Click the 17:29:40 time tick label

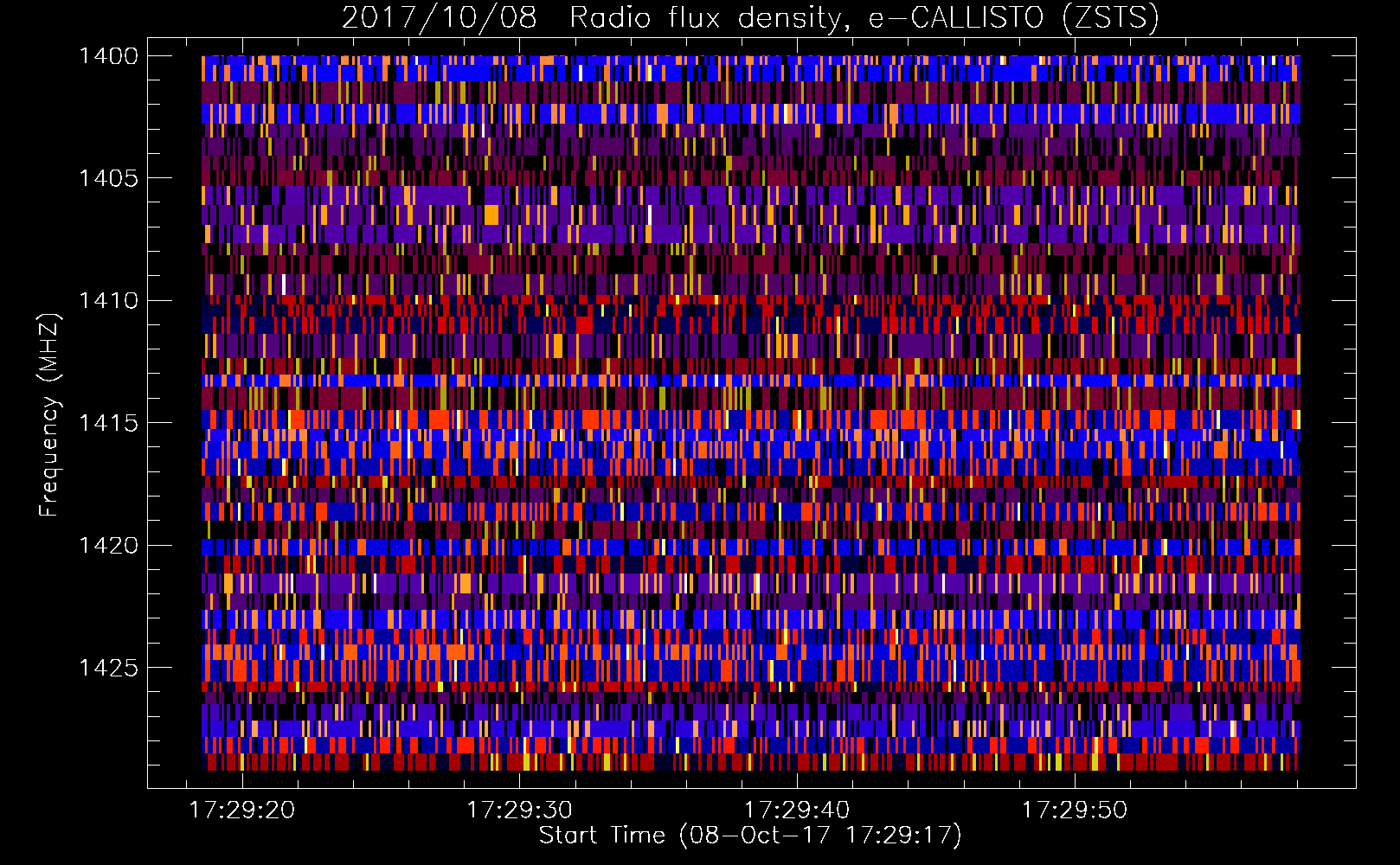click(x=797, y=810)
